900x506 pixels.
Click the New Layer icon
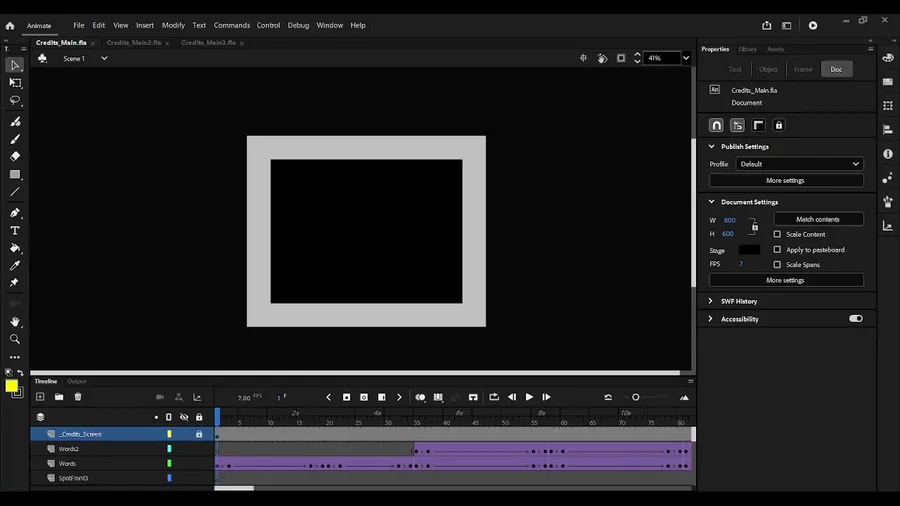[x=40, y=397]
